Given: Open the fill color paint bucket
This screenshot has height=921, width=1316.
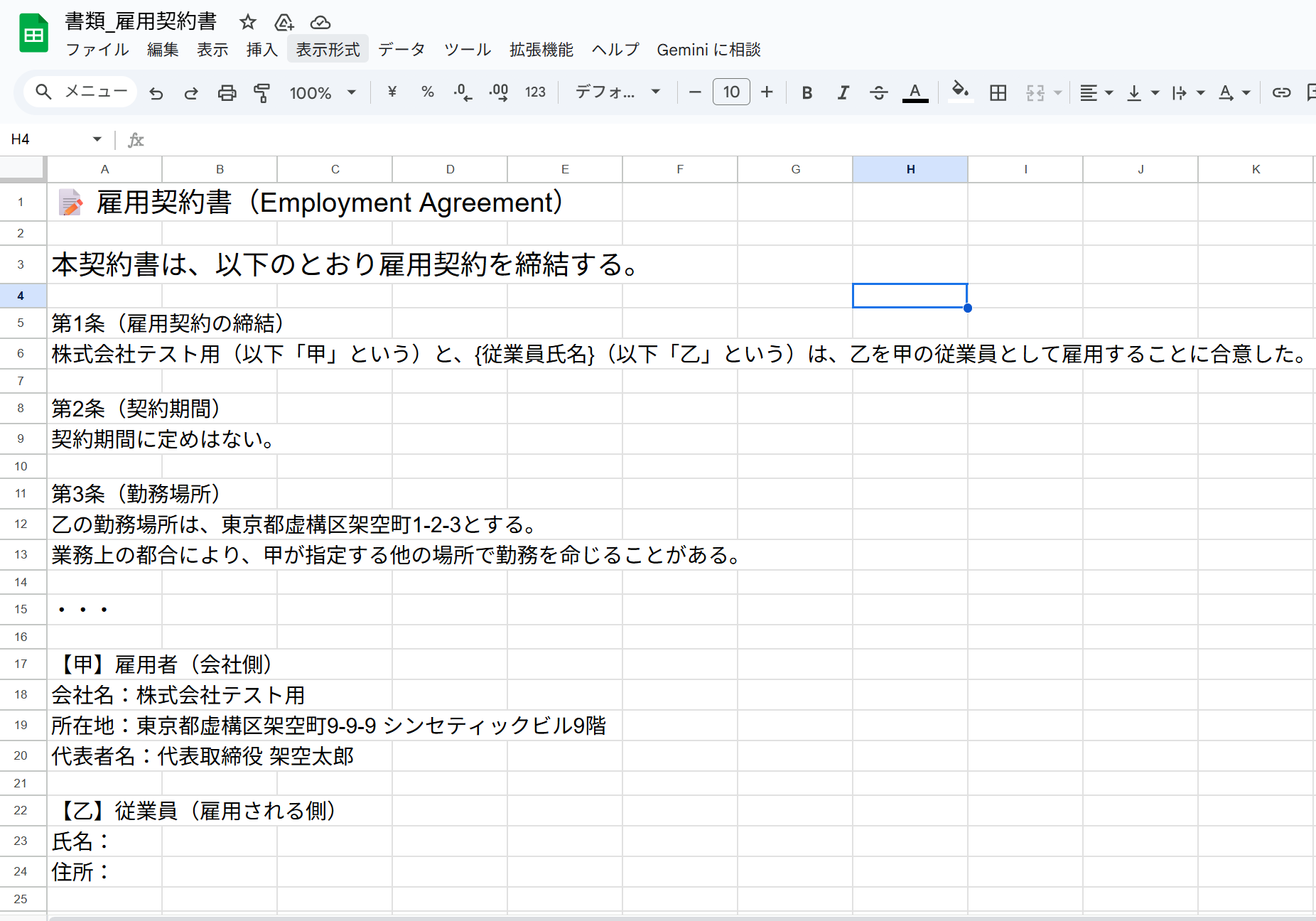Looking at the screenshot, I should pyautogui.click(x=960, y=92).
